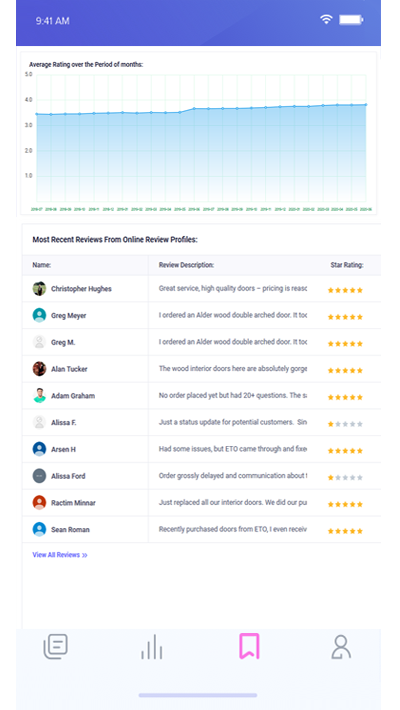The width and height of the screenshot is (400, 710).
Task: Click the last data point on rating chart
Action: 366,105
